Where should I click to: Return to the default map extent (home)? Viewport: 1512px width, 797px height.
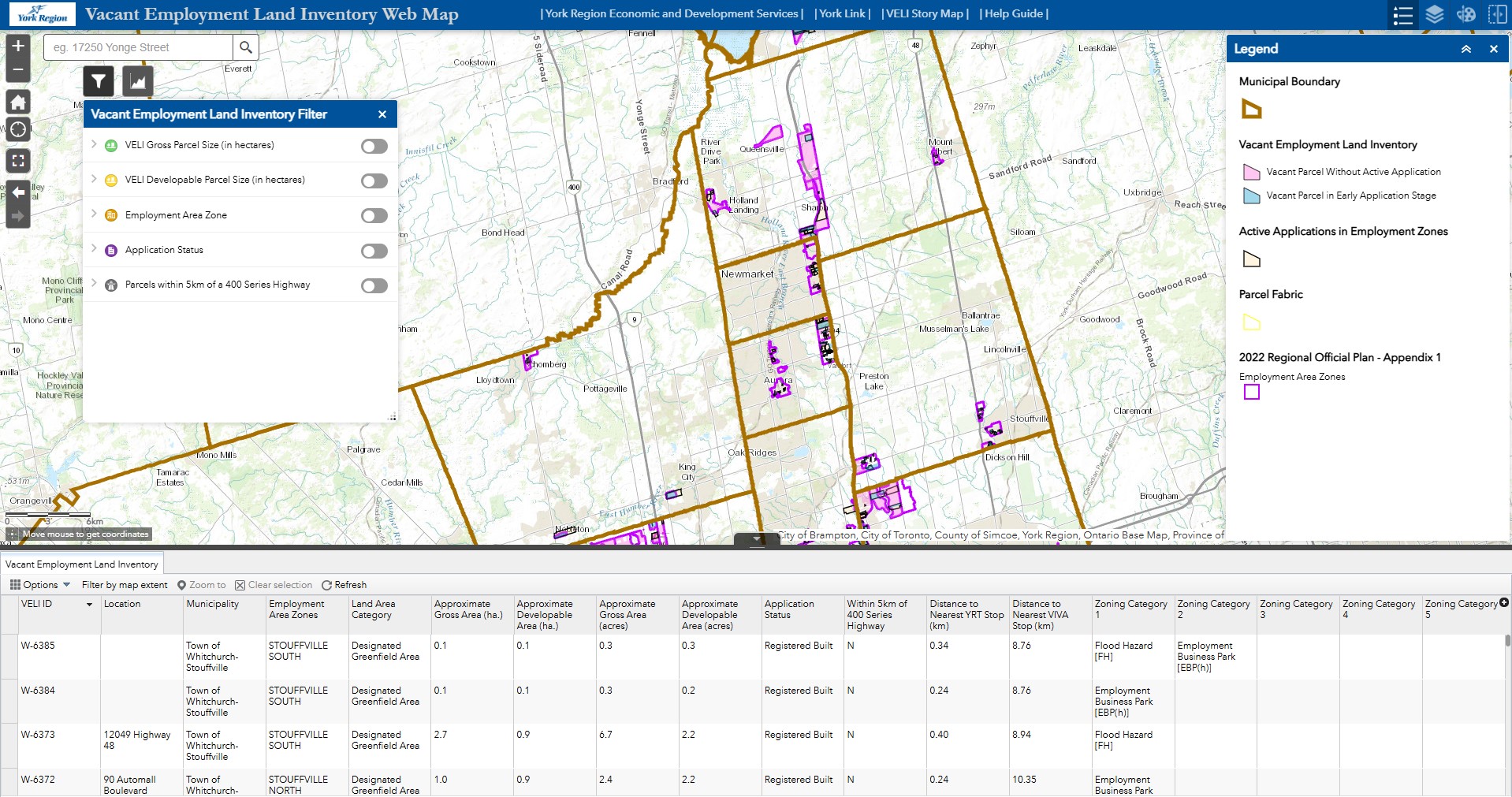coord(18,102)
